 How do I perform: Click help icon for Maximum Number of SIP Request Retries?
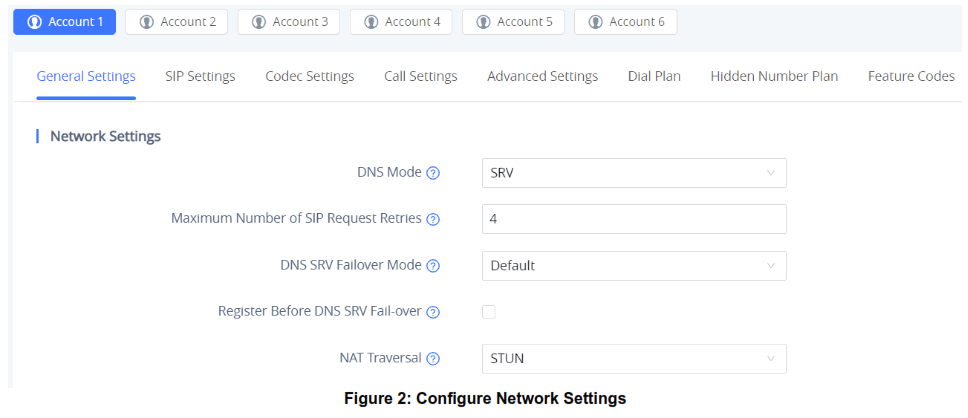click(x=433, y=219)
